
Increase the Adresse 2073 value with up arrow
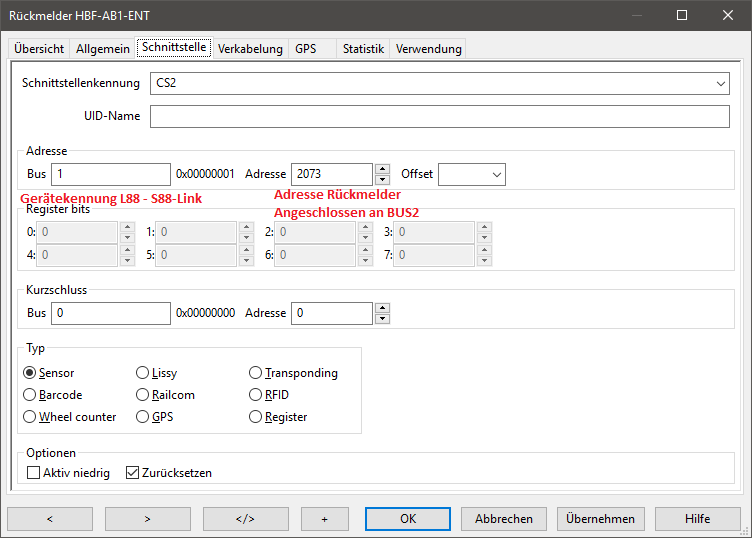pyautogui.click(x=382, y=169)
